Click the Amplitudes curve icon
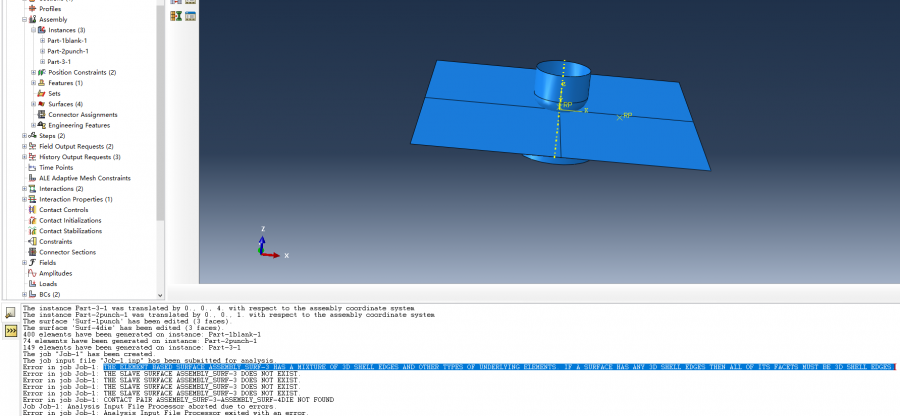 [x=32, y=273]
